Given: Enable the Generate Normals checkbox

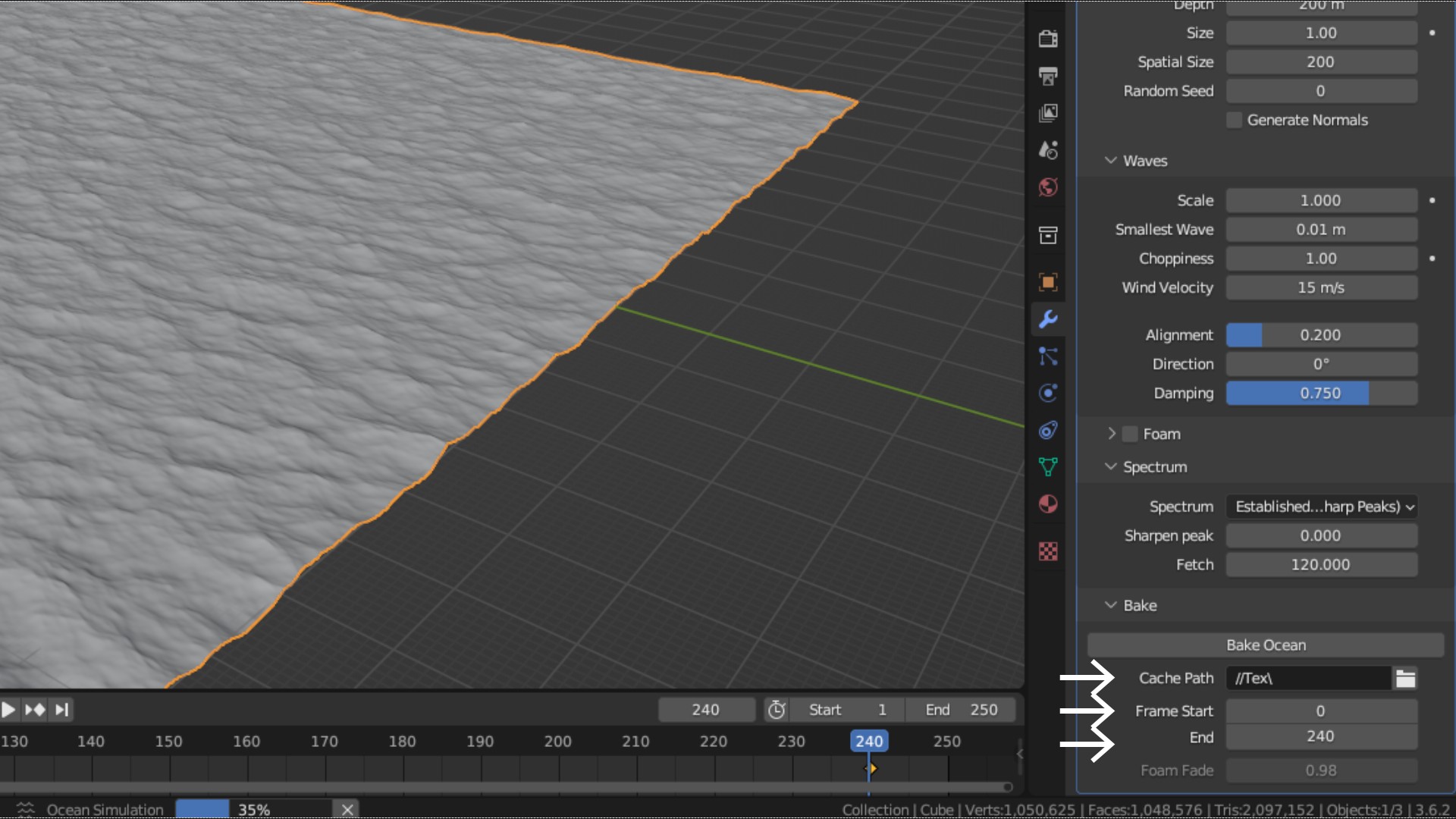Looking at the screenshot, I should [x=1234, y=120].
